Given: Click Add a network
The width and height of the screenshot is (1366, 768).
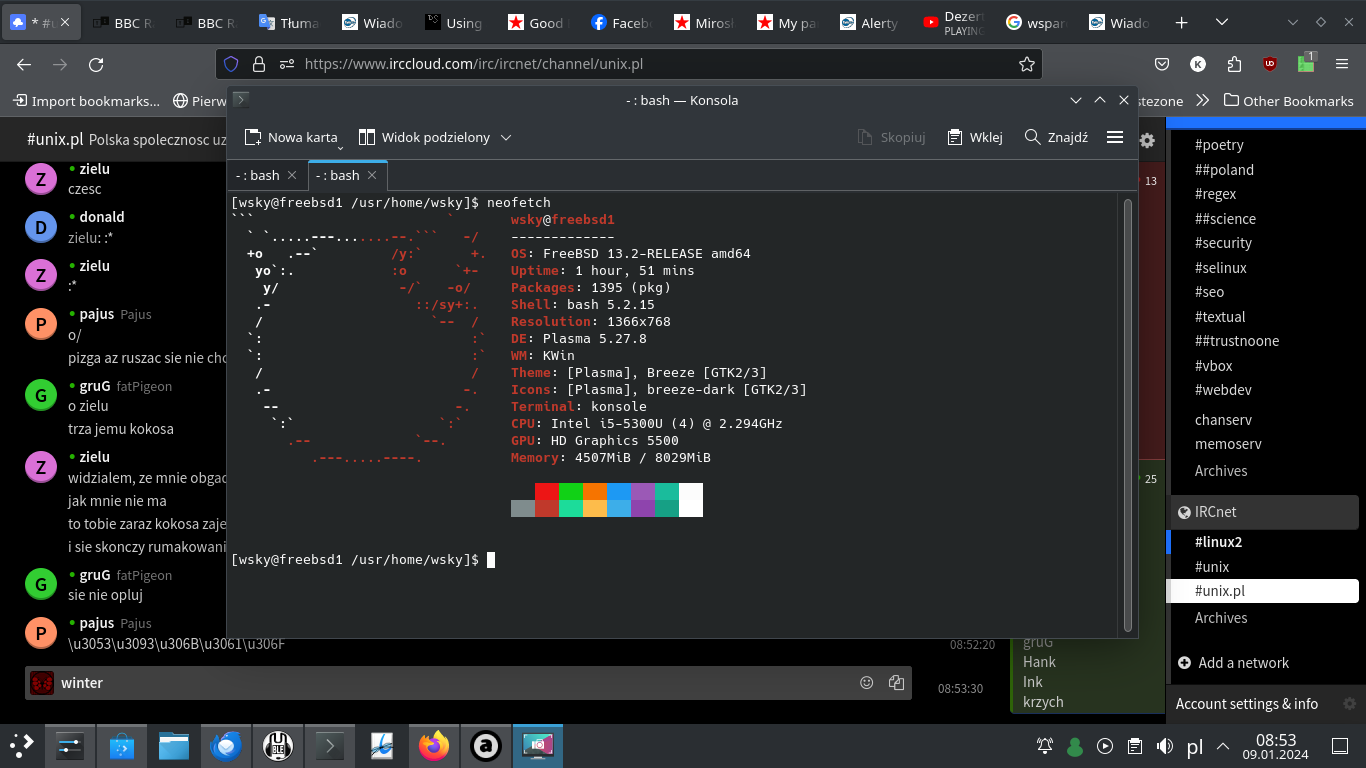Looking at the screenshot, I should pyautogui.click(x=1243, y=663).
